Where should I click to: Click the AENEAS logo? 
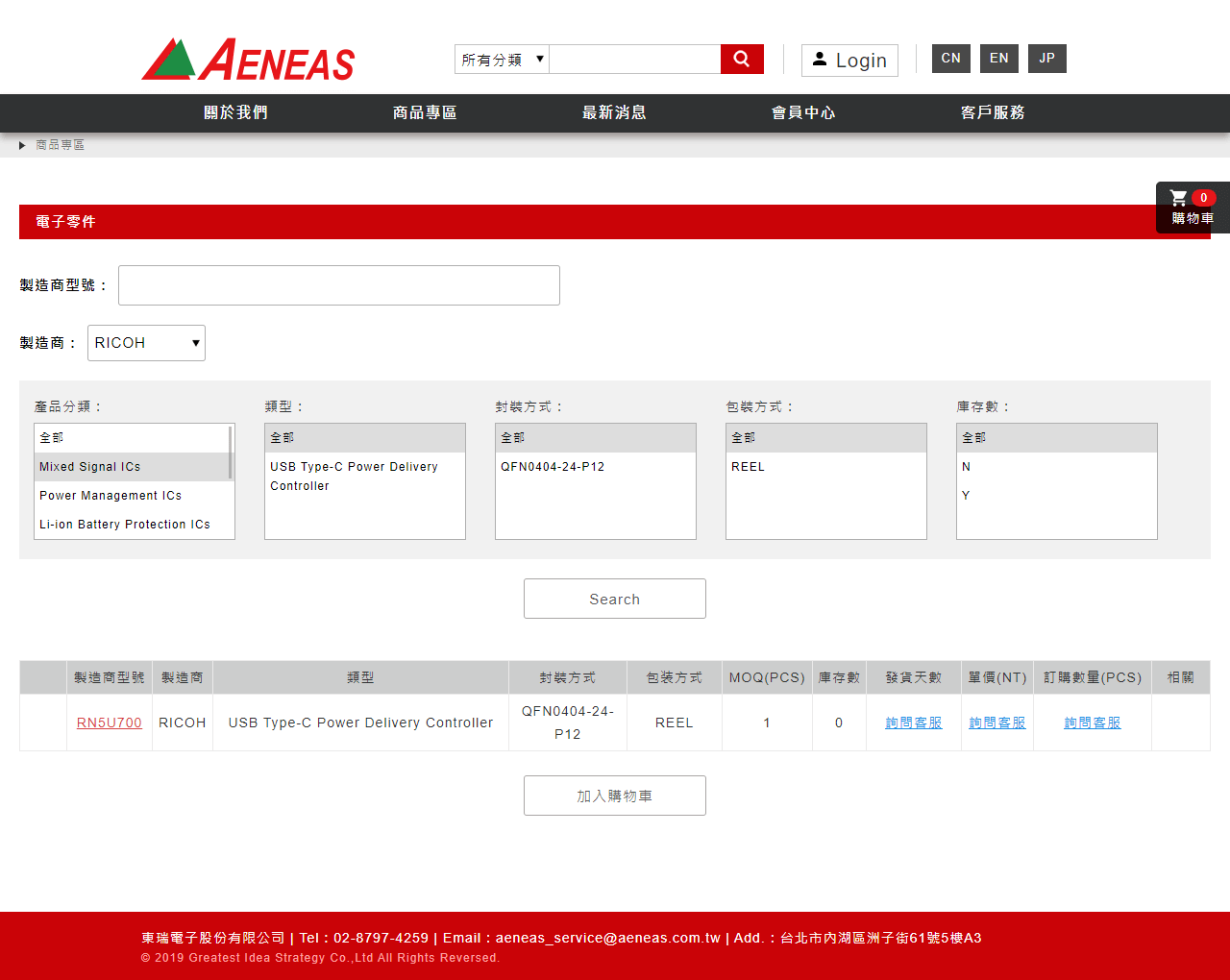point(248,60)
